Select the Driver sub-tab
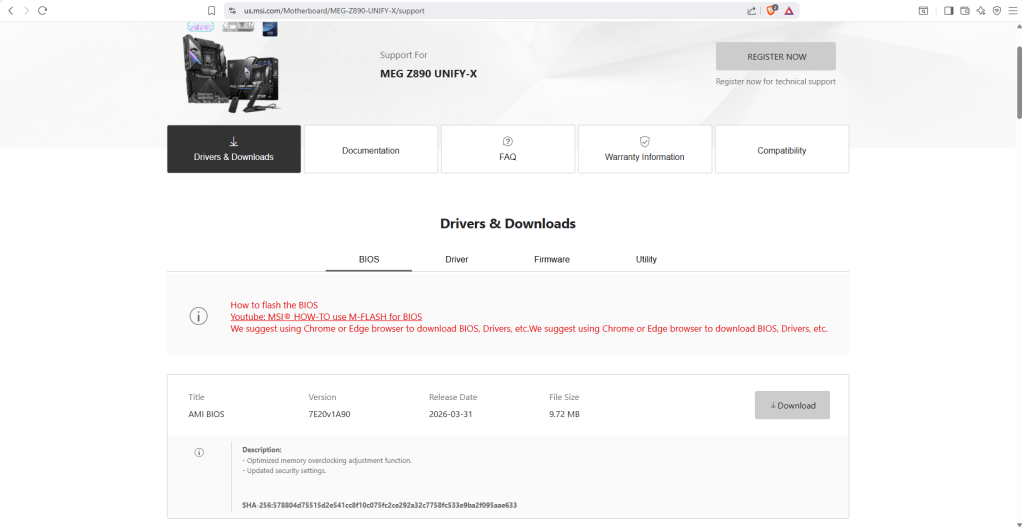 pos(456,259)
